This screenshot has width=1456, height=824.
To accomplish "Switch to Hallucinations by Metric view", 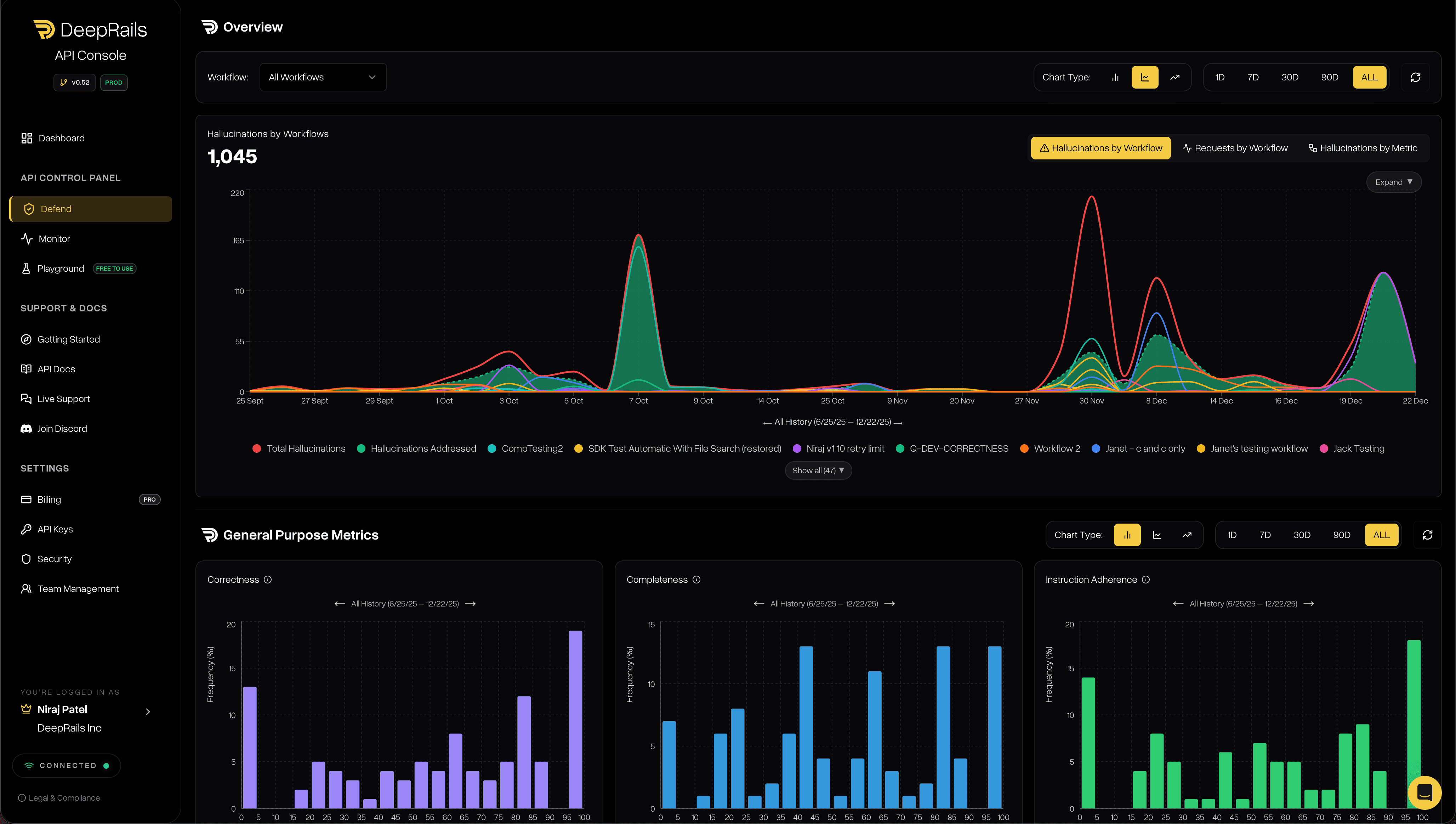I will pyautogui.click(x=1363, y=148).
